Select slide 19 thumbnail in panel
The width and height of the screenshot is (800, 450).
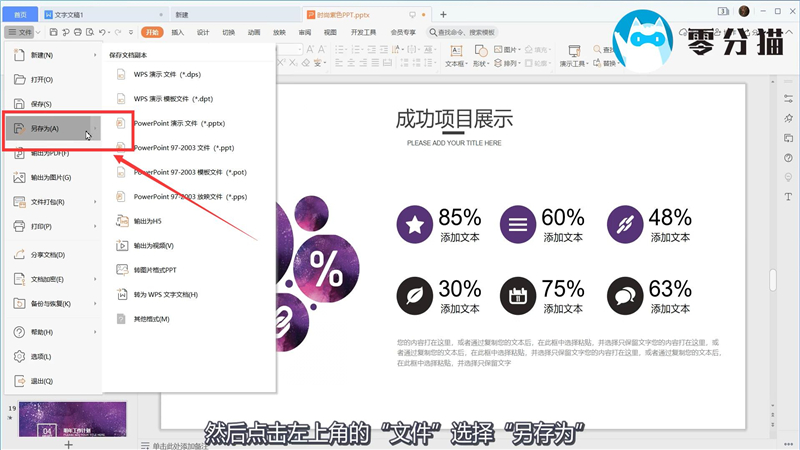point(72,420)
